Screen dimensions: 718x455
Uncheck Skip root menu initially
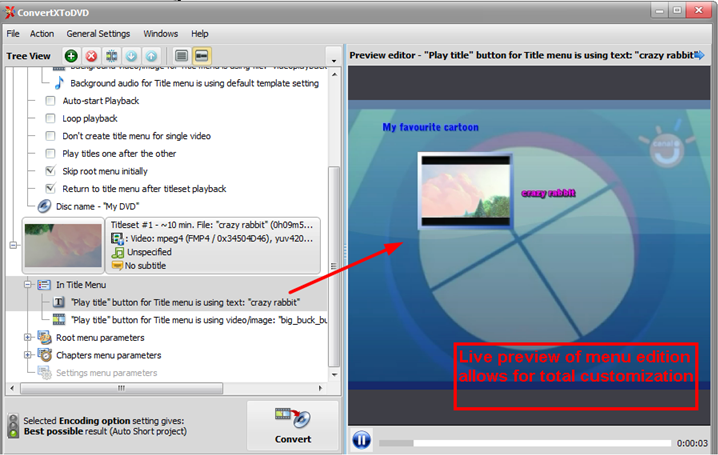click(50, 171)
